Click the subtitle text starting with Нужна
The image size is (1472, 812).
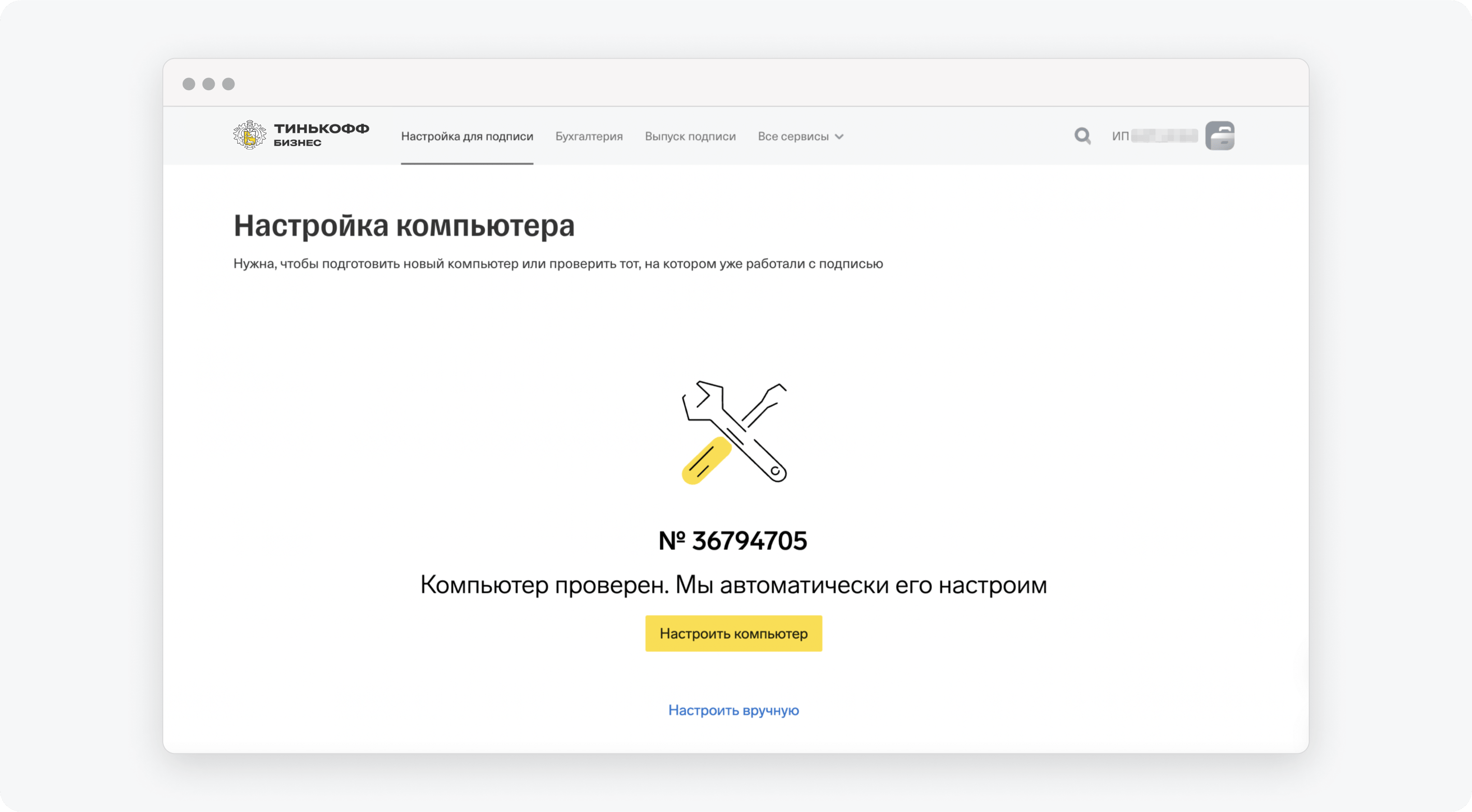(x=558, y=264)
